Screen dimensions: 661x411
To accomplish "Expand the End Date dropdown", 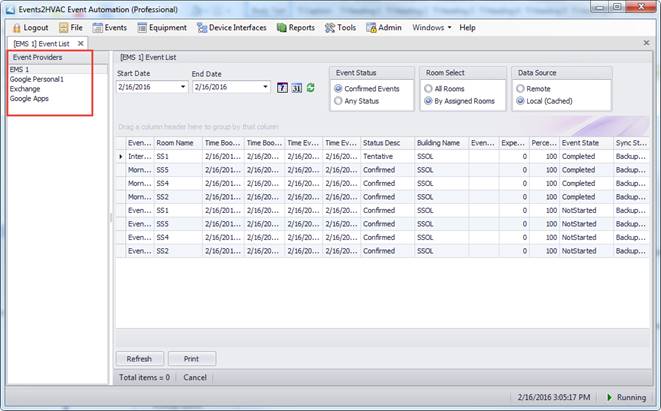I will 265,88.
